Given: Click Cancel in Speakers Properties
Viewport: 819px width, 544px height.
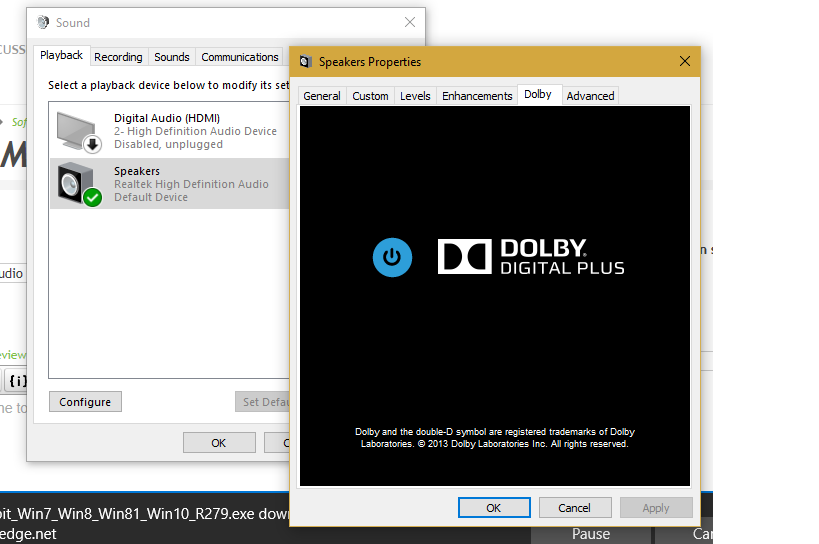Looking at the screenshot, I should coord(575,508).
